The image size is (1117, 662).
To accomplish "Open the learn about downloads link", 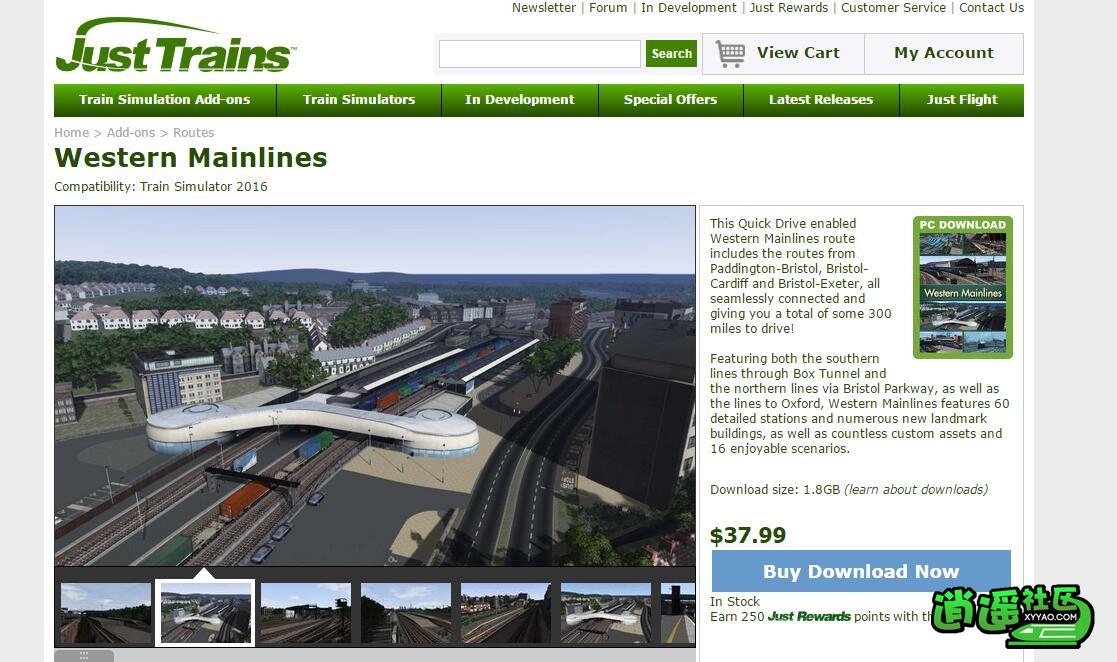I will click(x=916, y=490).
